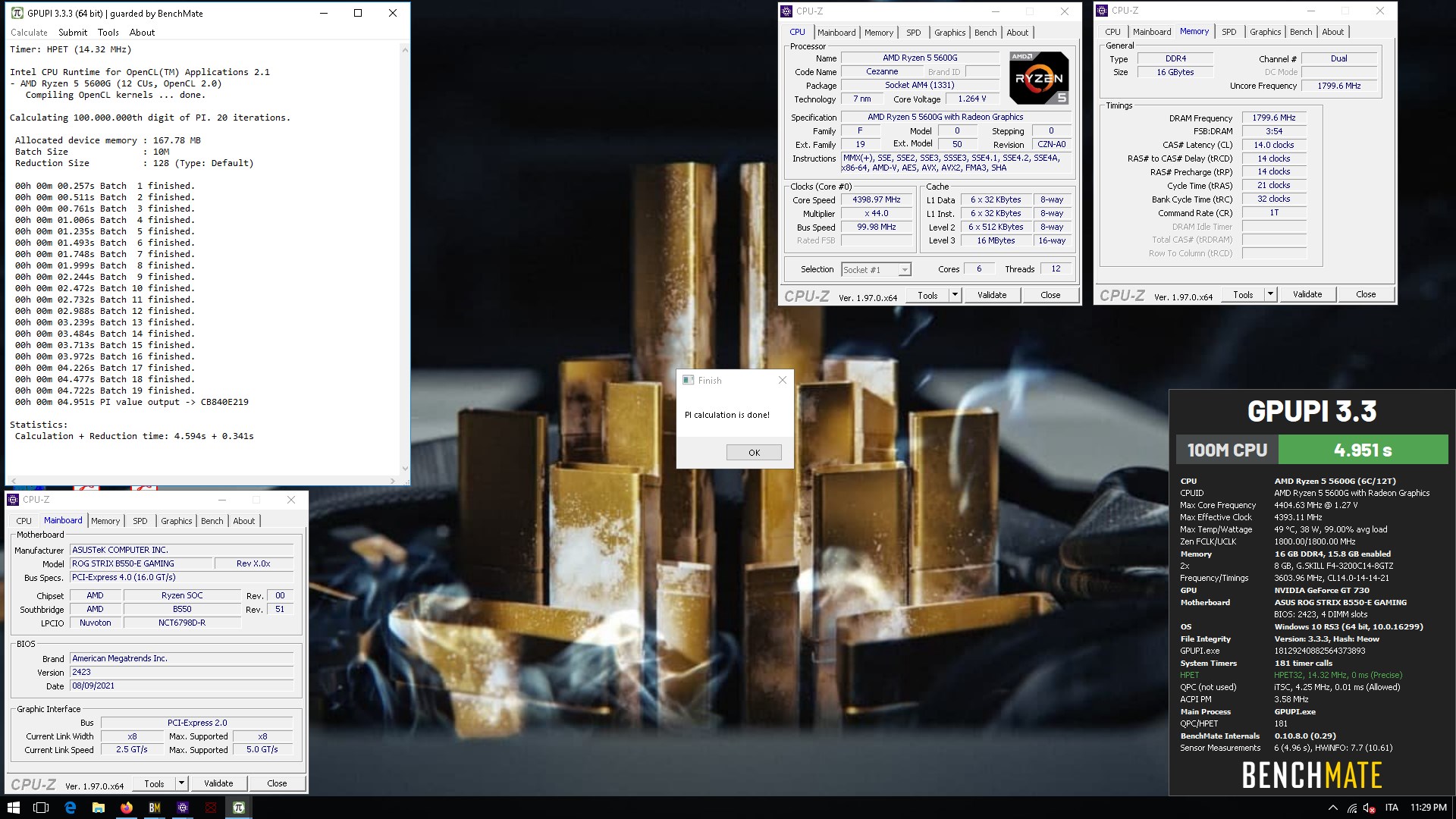Switch to Graphics tab in Memory window

[x=1265, y=32]
